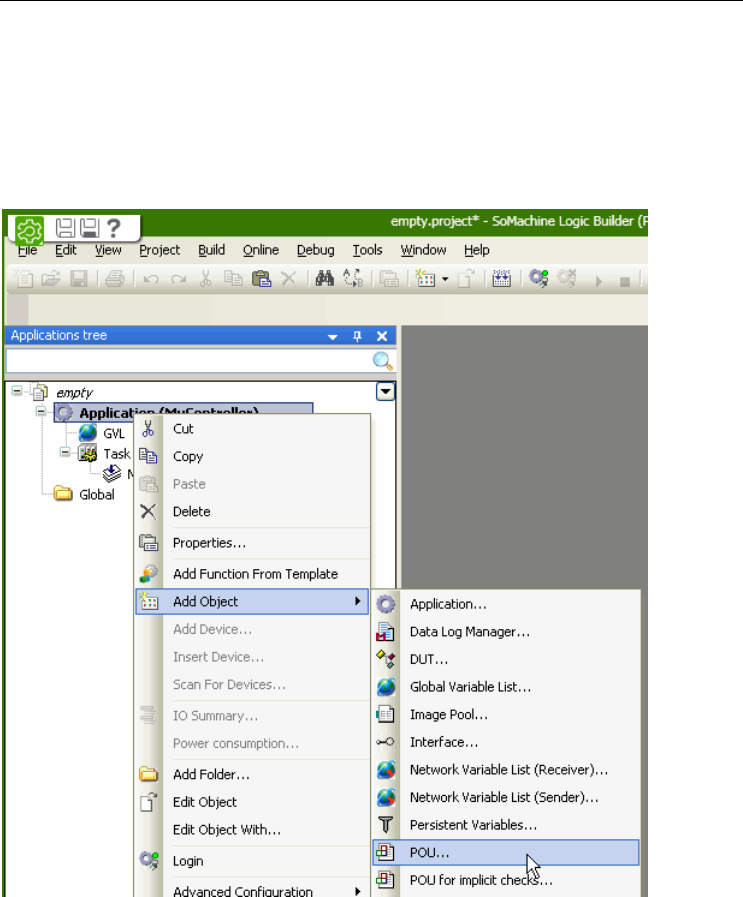
Task: Select DUT... in Add Object submenu
Action: 506,659
